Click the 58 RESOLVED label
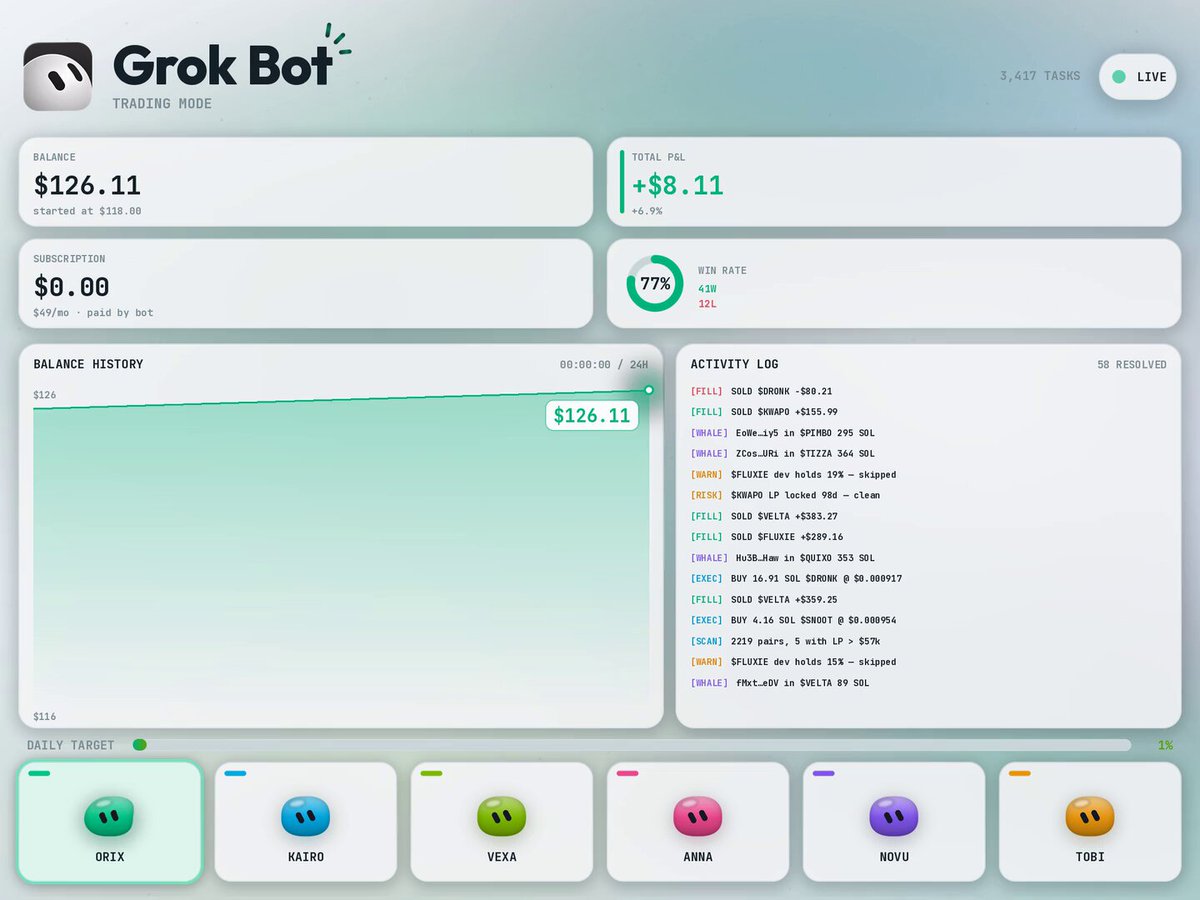 [x=1132, y=365]
